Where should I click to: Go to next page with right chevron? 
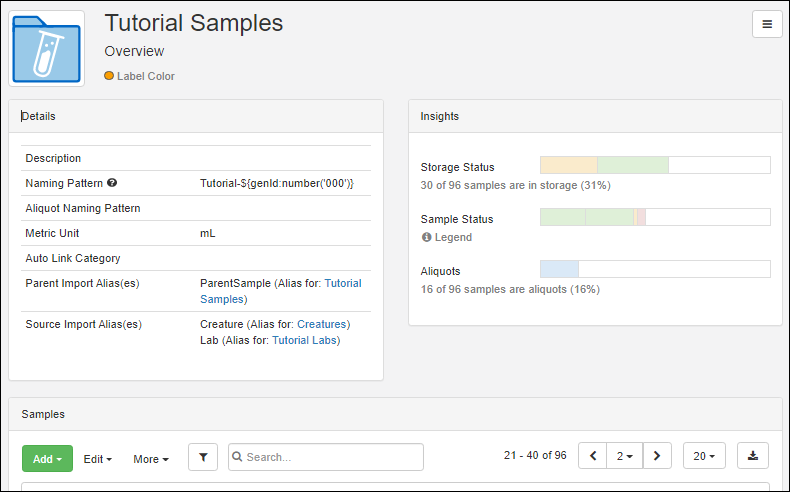(x=657, y=456)
